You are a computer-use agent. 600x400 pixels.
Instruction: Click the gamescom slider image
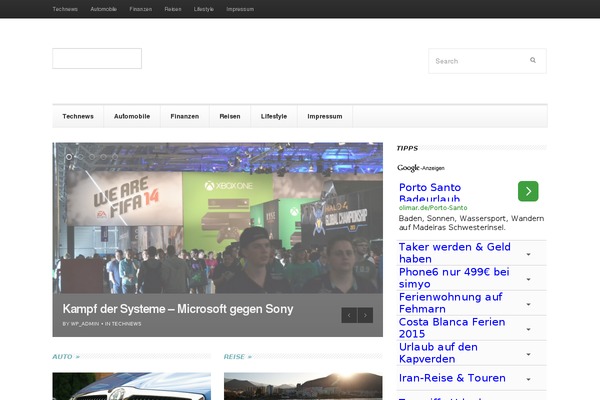[x=217, y=218]
